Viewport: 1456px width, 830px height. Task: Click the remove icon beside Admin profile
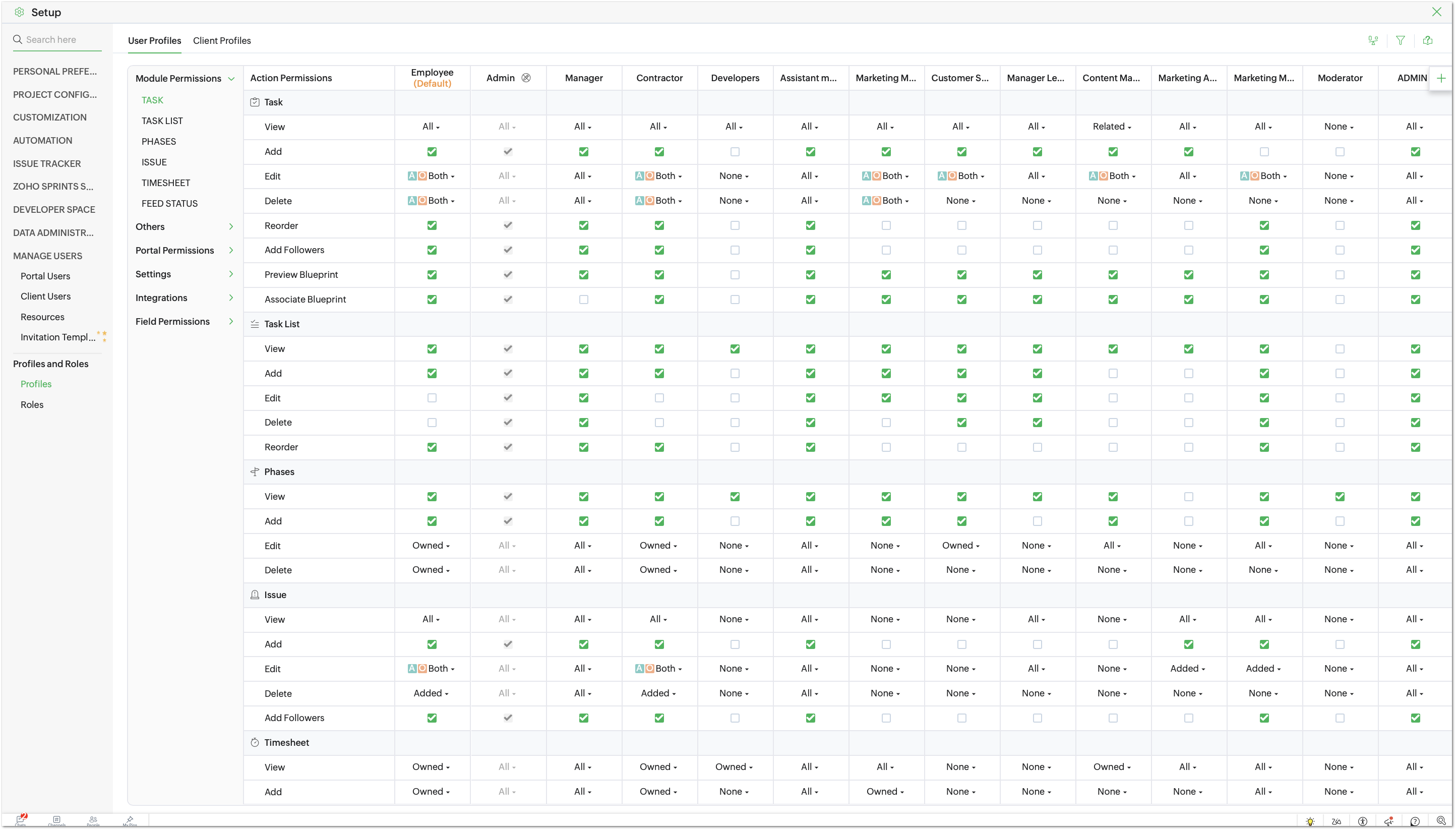coord(526,78)
